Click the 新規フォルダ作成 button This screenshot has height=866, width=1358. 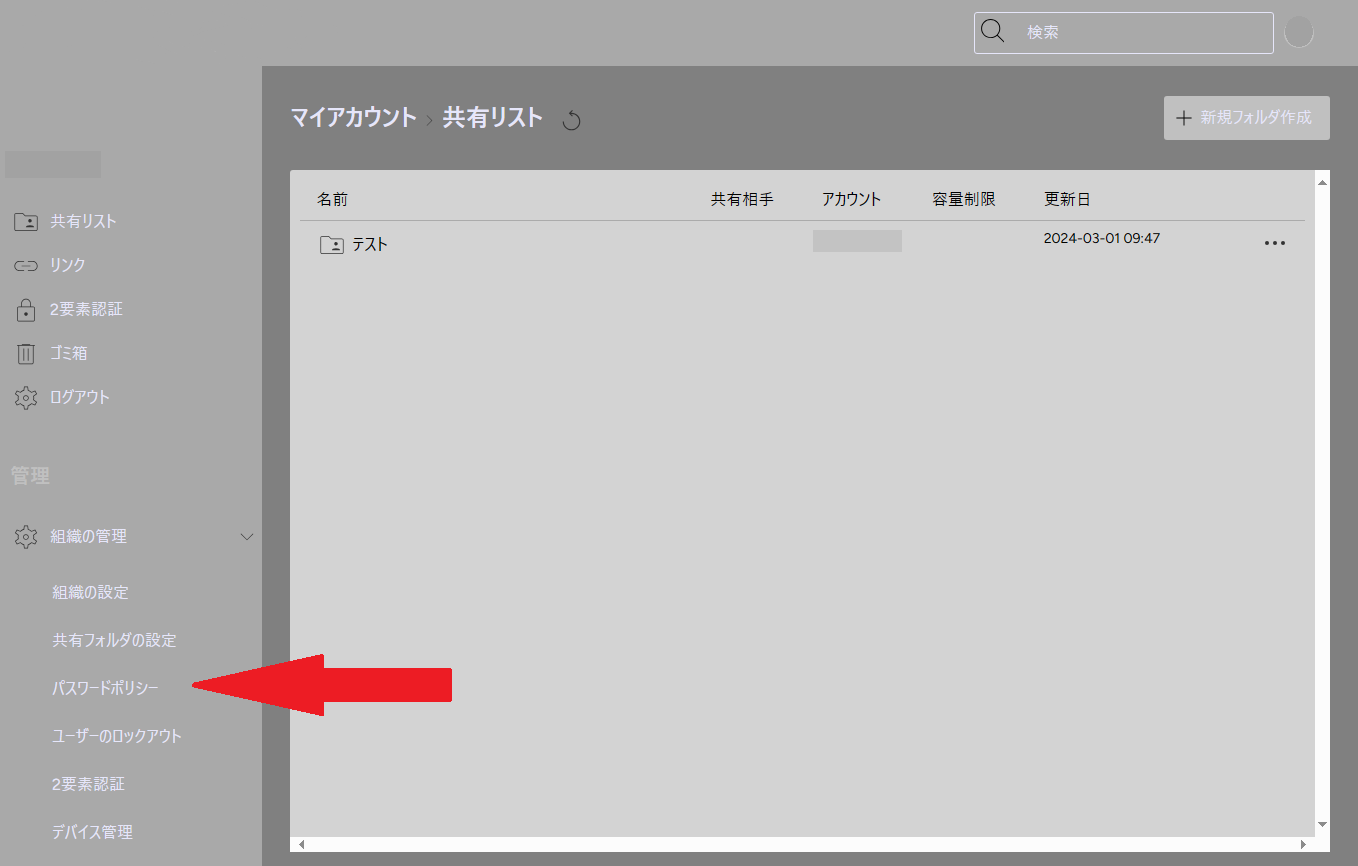1247,118
